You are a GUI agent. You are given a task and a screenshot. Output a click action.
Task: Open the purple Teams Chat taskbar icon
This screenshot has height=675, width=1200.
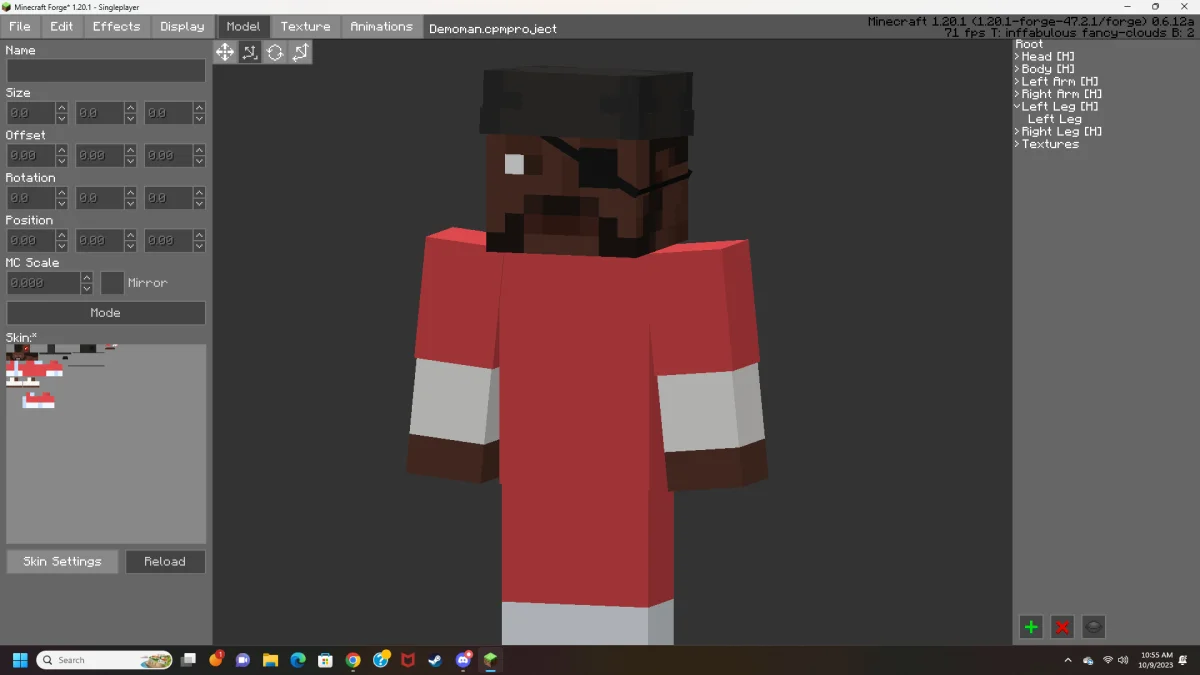(243, 660)
